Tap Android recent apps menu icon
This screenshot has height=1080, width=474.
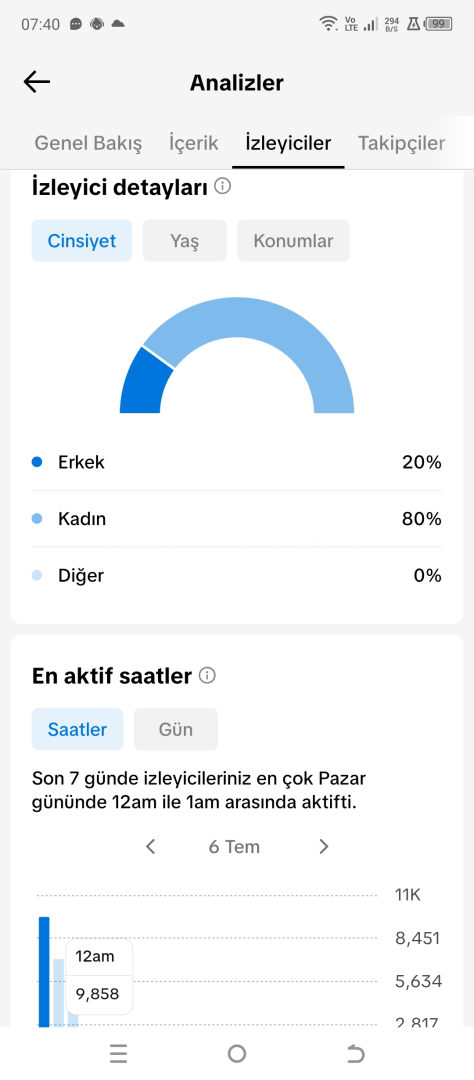click(118, 1053)
